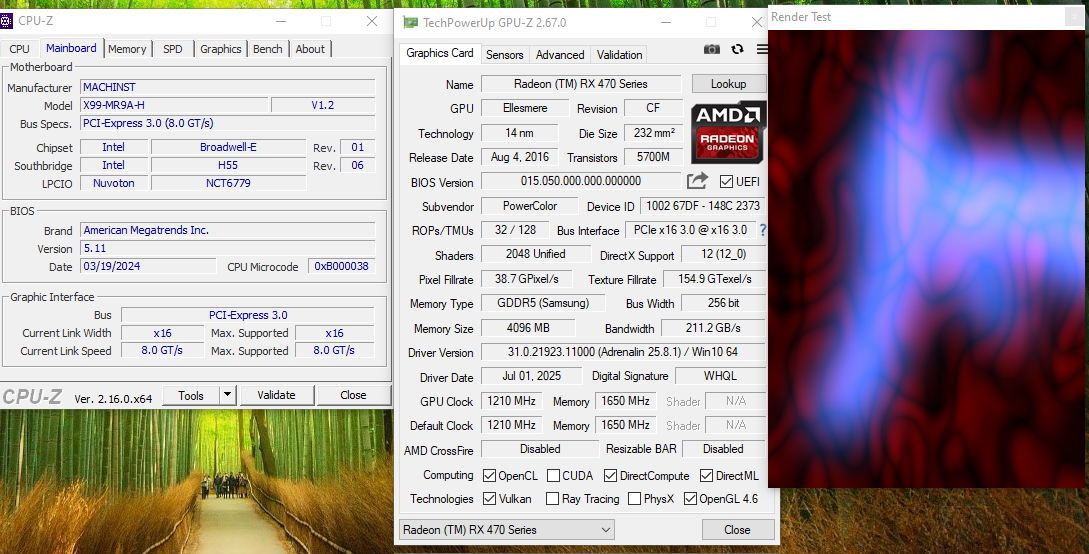Click the 4096 MB memory size value
The image size is (1089, 554).
(x=529, y=328)
